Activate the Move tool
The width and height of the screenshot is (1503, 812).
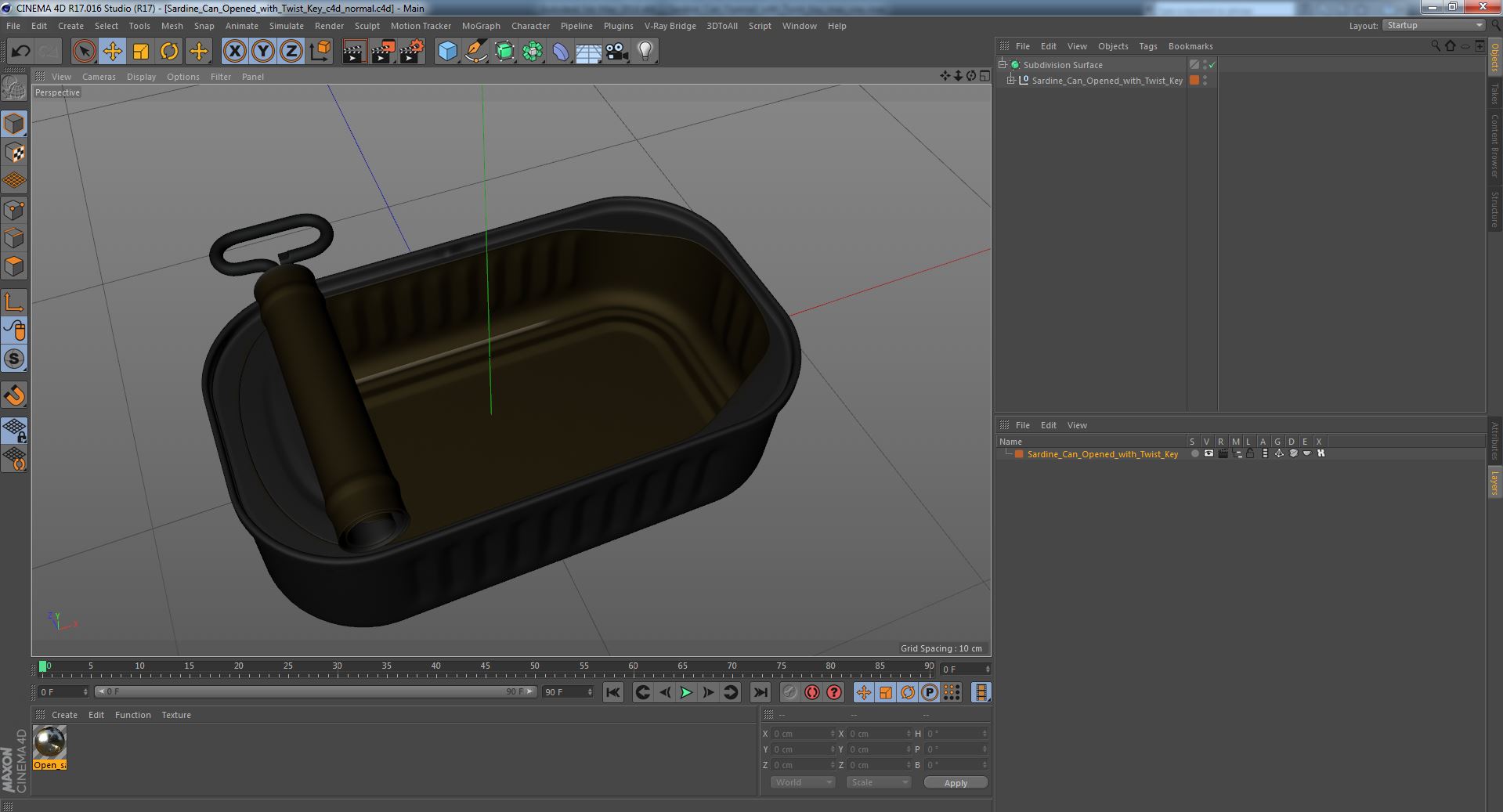tap(113, 52)
